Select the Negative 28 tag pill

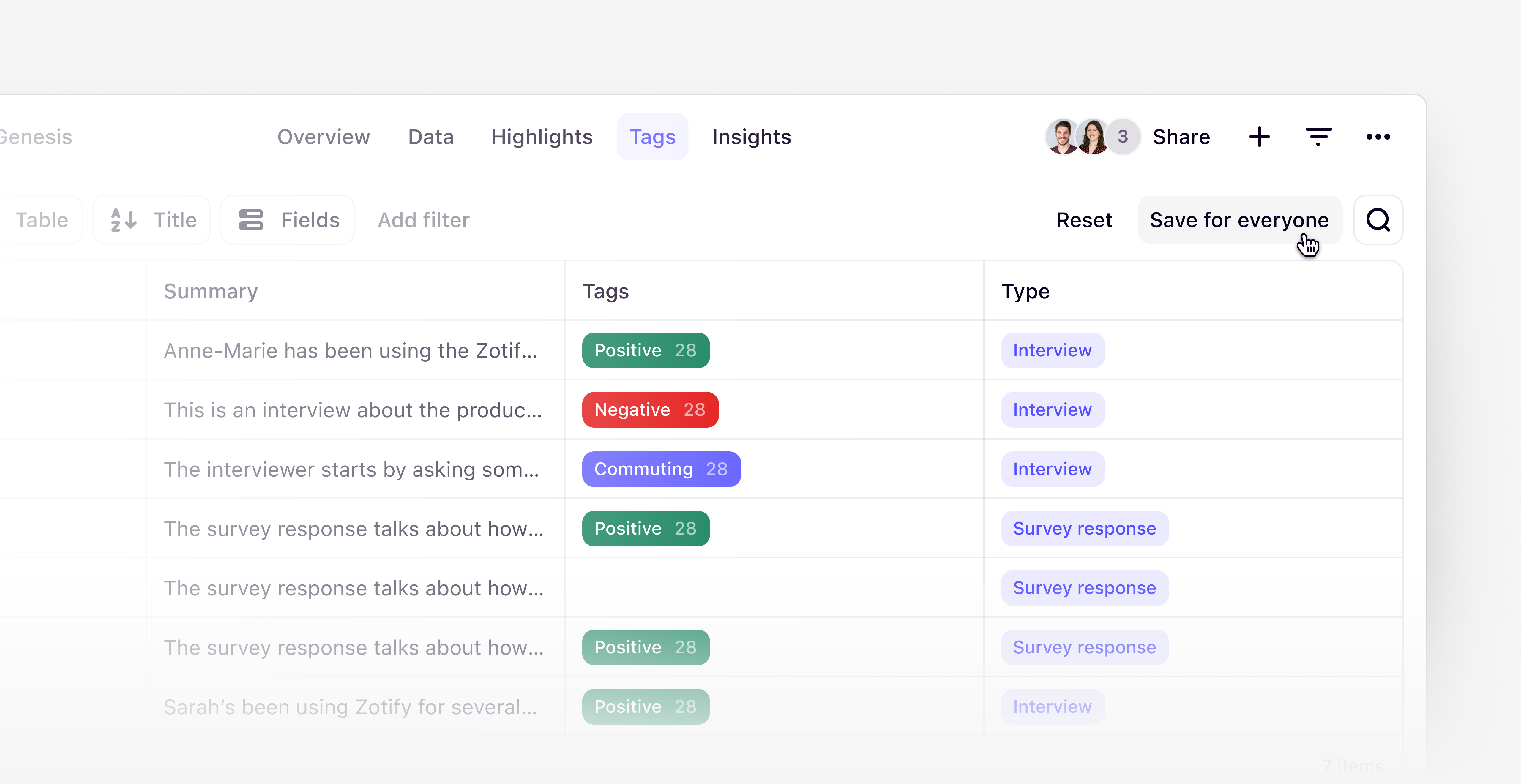pyautogui.click(x=649, y=409)
